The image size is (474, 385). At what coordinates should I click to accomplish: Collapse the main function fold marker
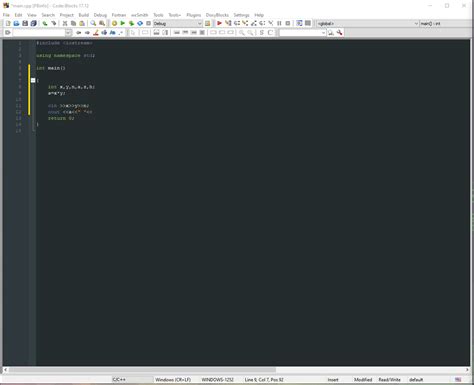tap(33, 80)
